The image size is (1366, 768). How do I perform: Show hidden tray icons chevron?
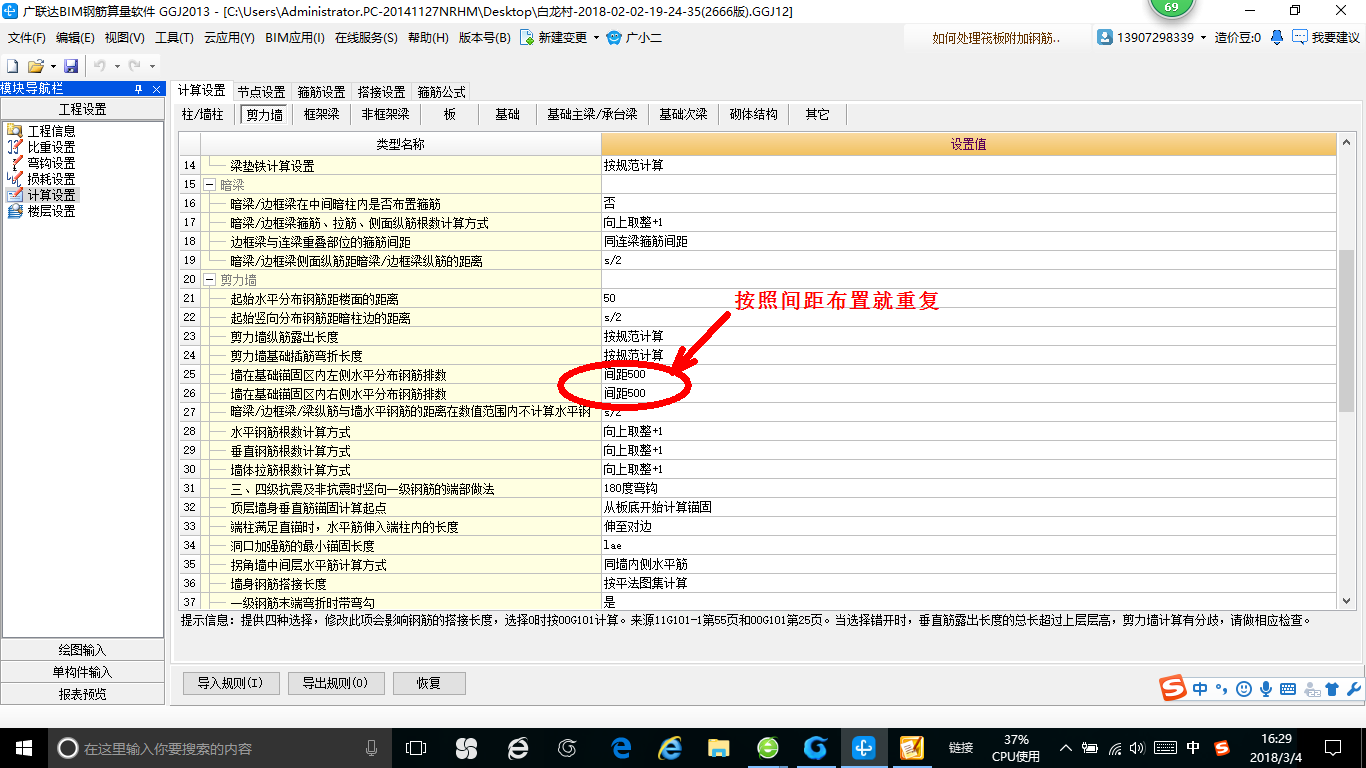[1066, 748]
